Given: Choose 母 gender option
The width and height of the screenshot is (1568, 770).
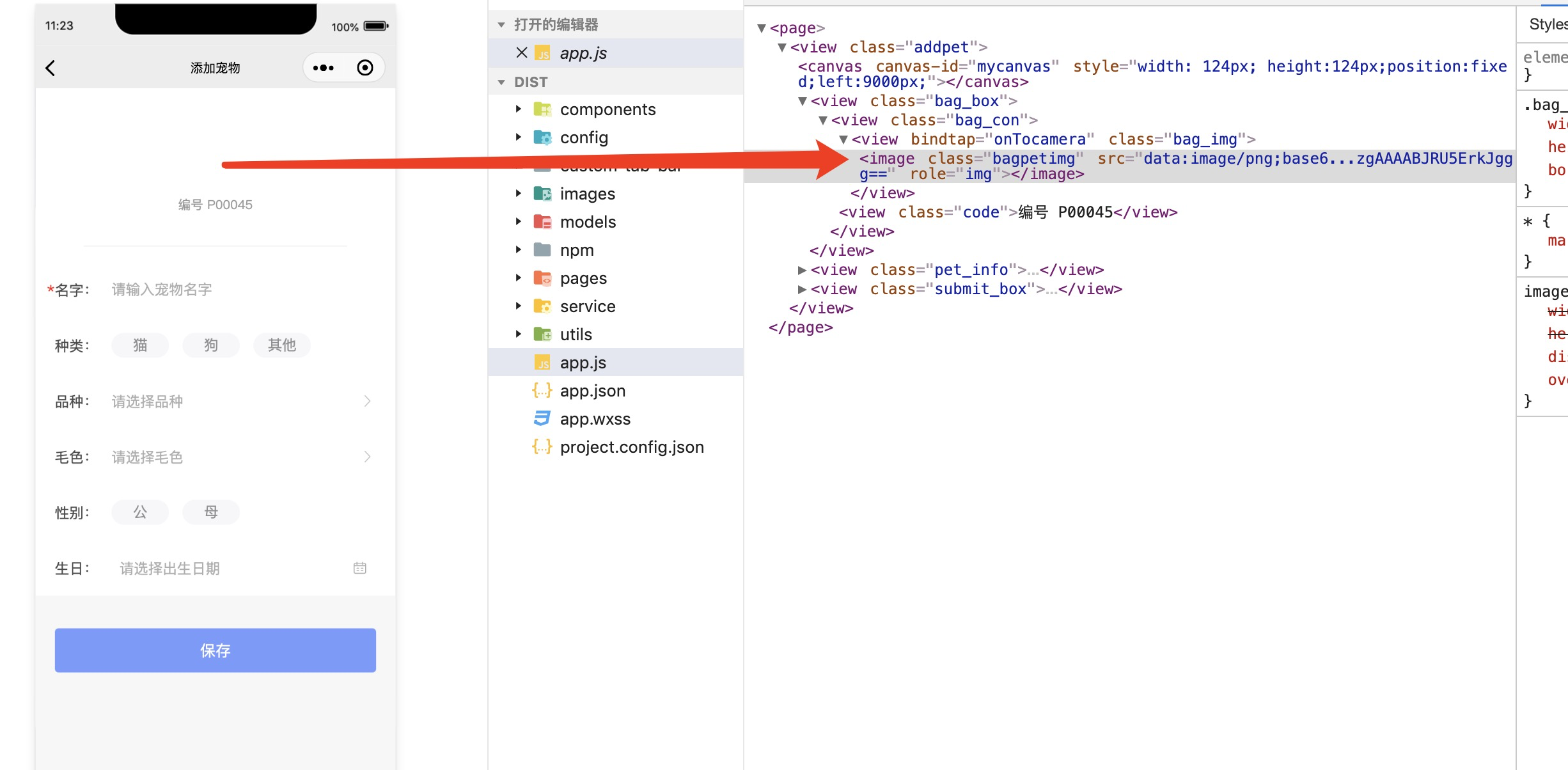Looking at the screenshot, I should [211, 512].
